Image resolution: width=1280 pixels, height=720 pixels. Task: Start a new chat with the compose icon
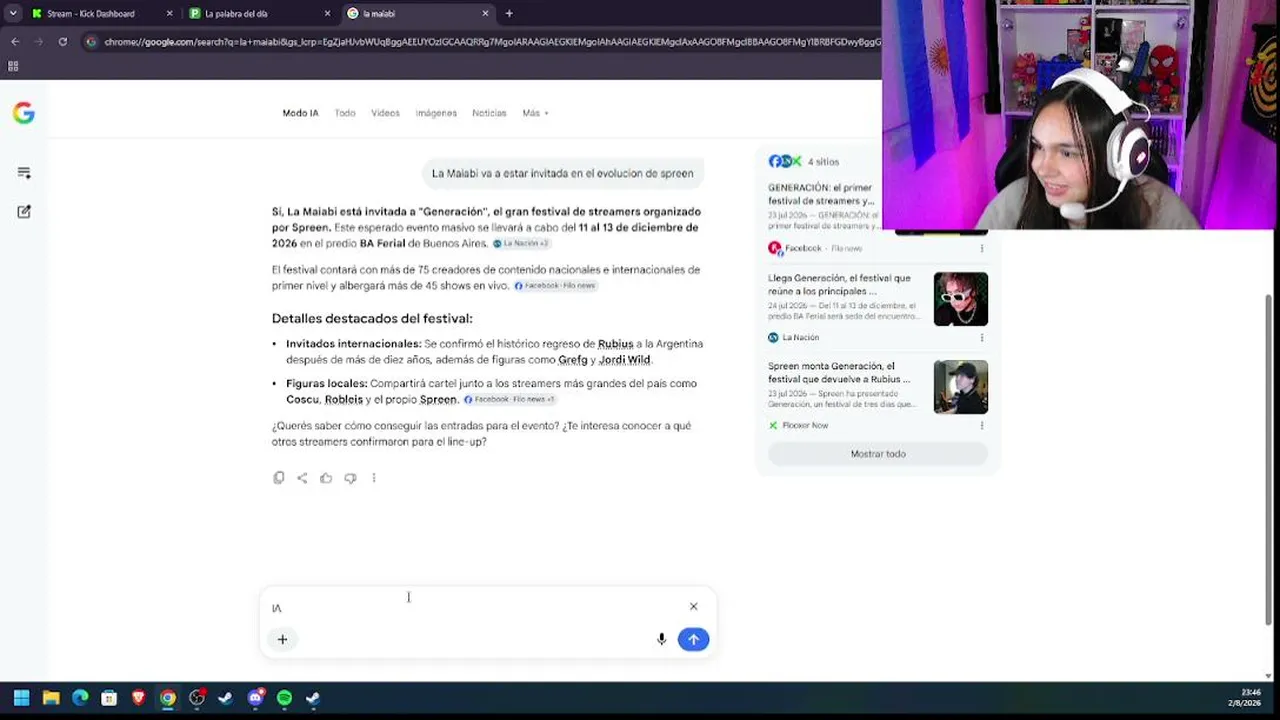(24, 212)
